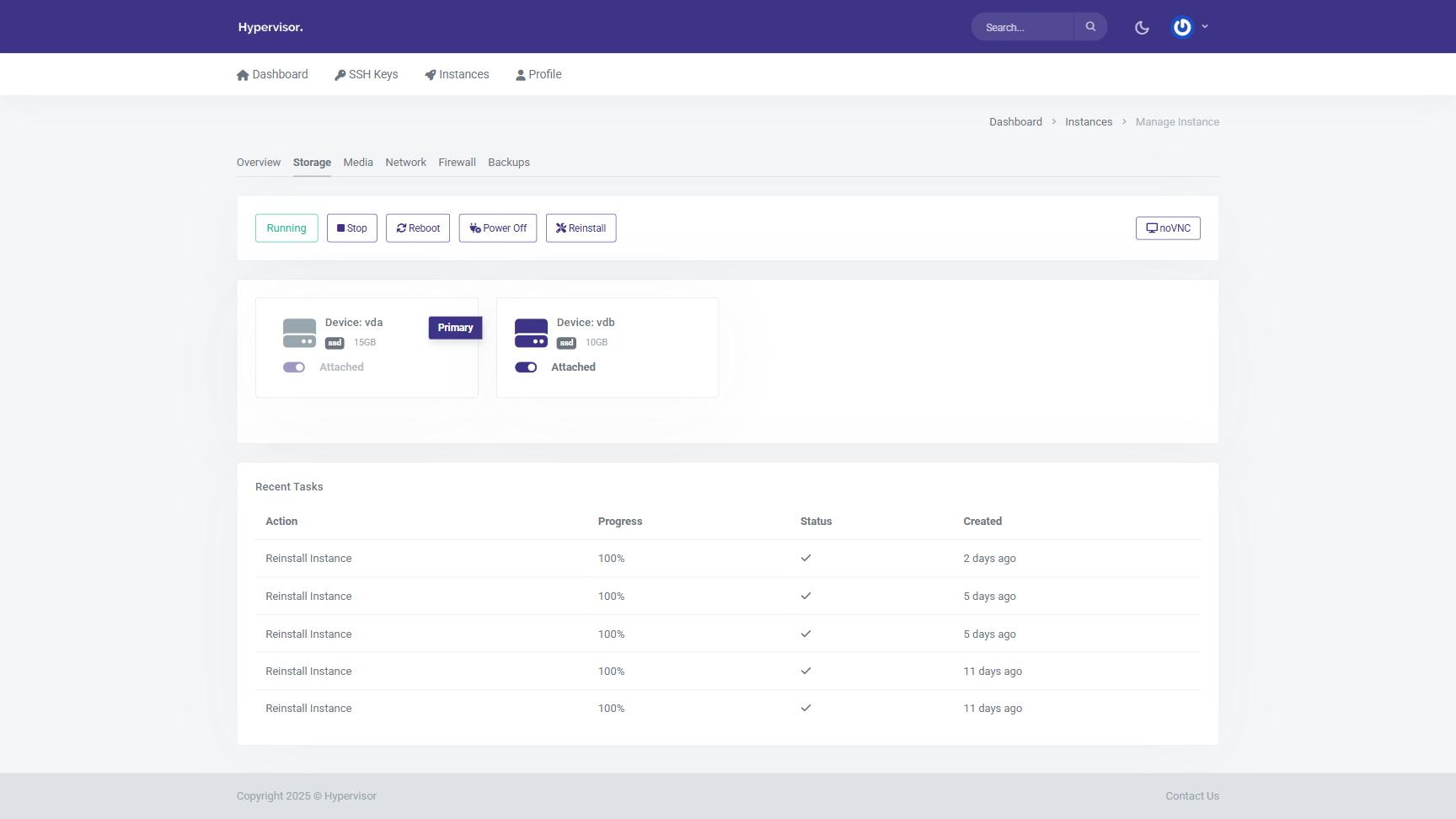The width and height of the screenshot is (1456, 819).
Task: Click the Recent Tasks heading
Action: 289,487
